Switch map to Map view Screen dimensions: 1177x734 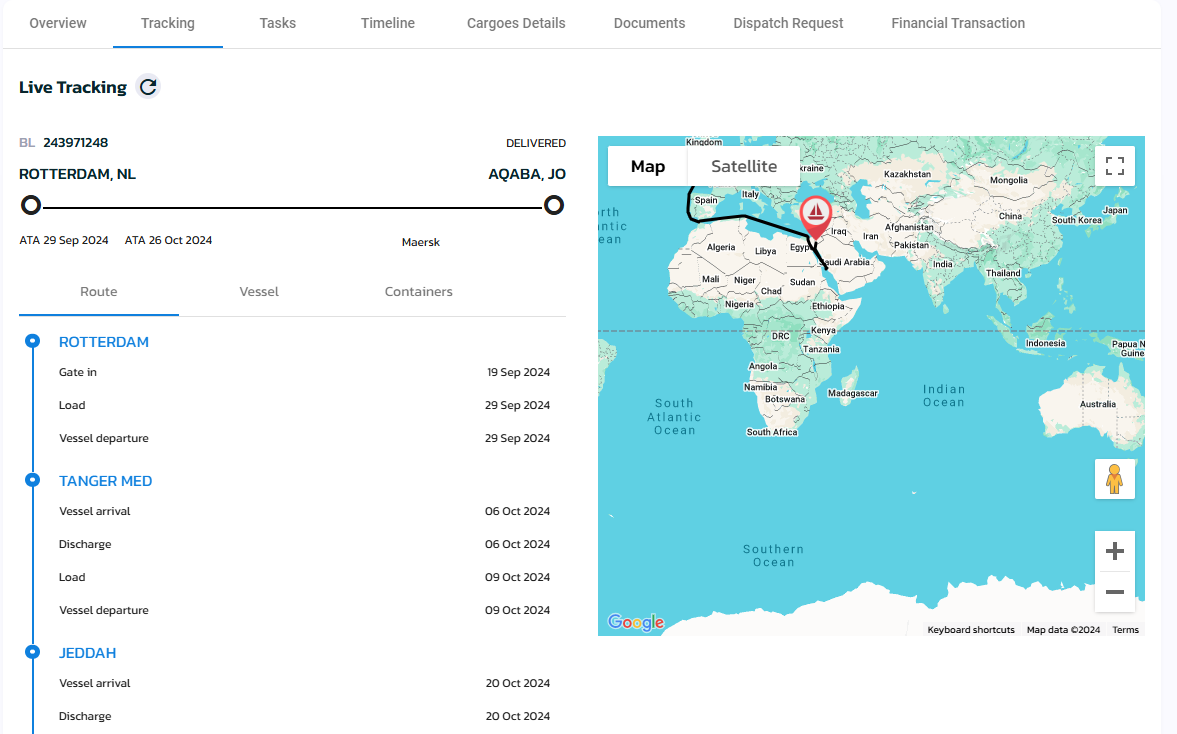coord(647,166)
